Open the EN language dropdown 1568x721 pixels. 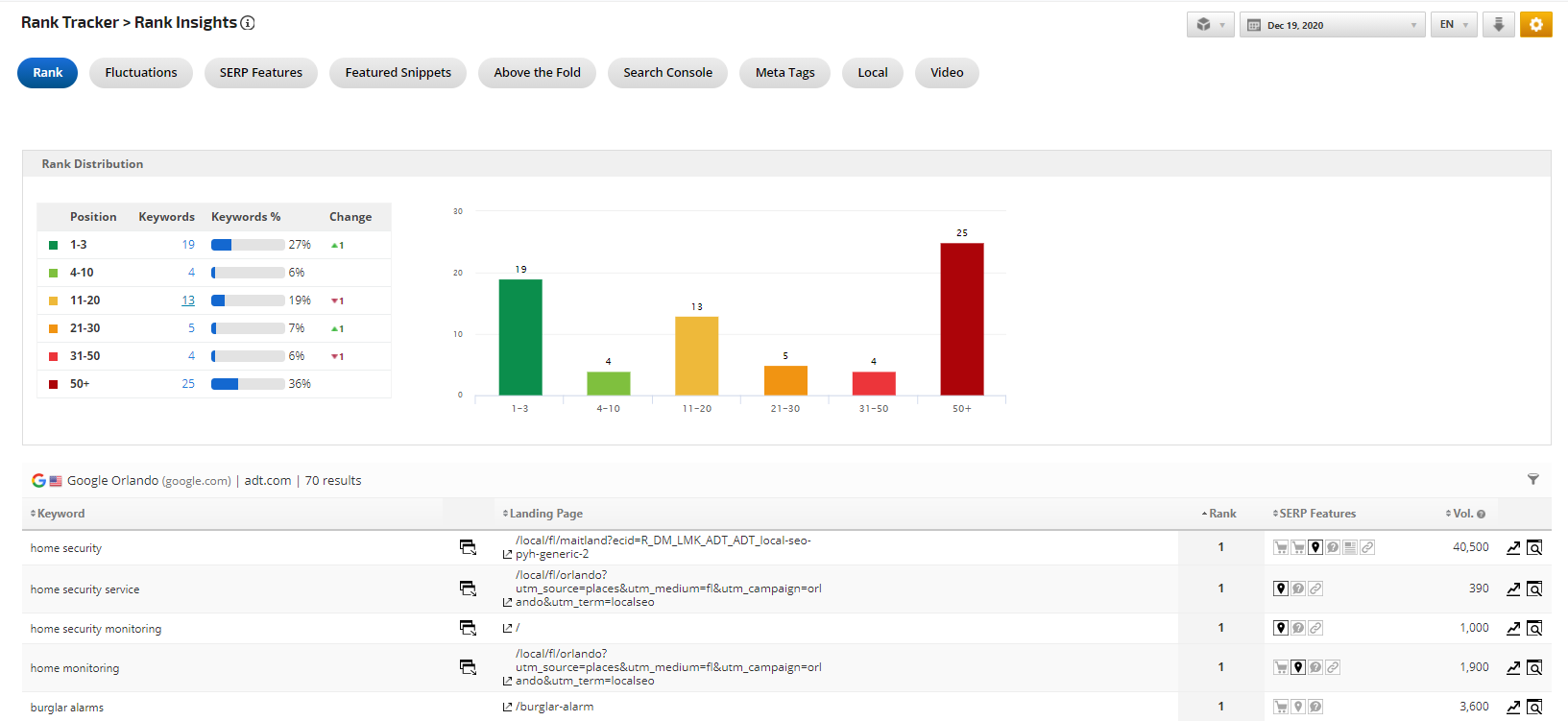click(1453, 25)
